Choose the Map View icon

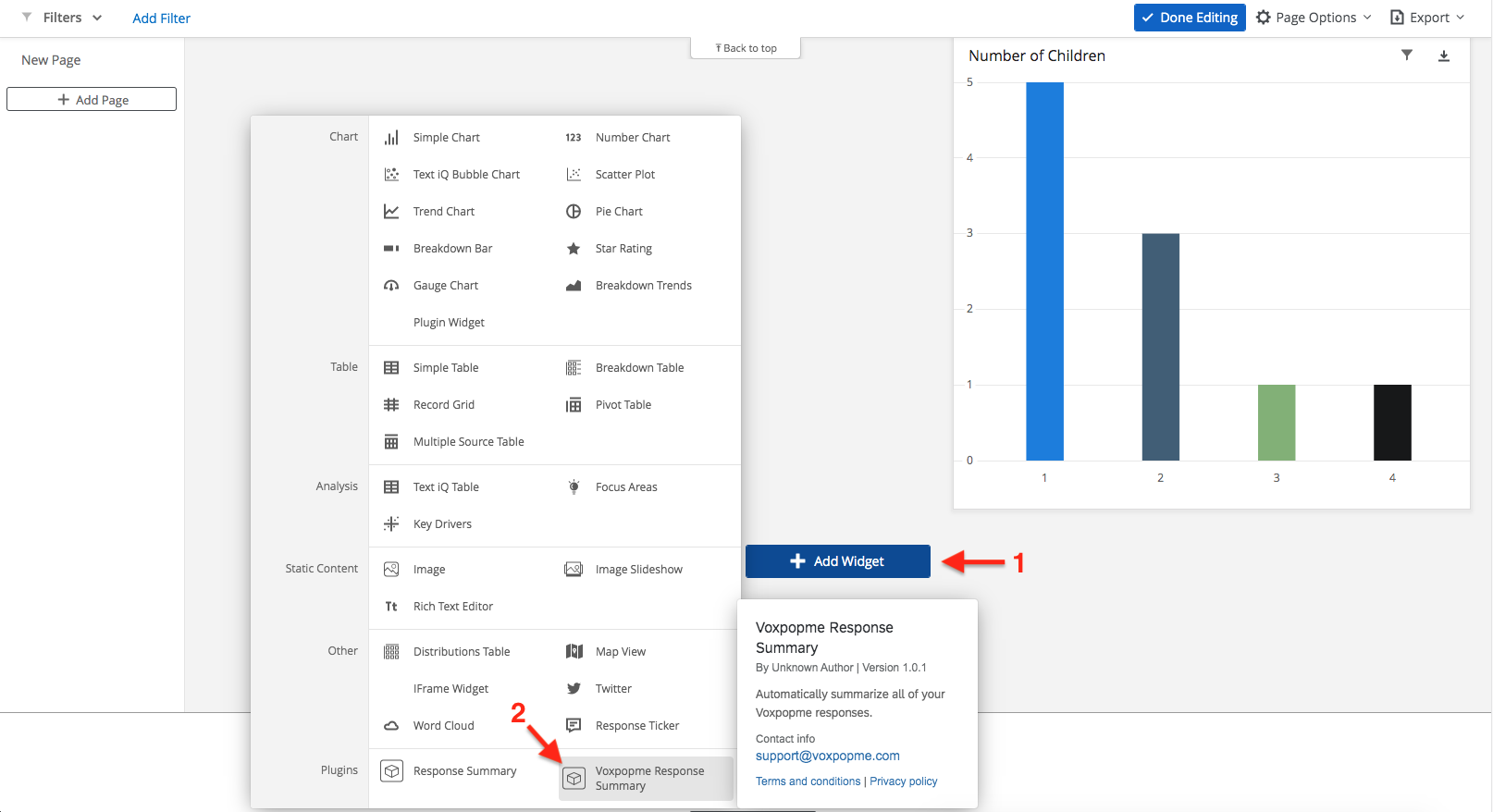point(574,652)
